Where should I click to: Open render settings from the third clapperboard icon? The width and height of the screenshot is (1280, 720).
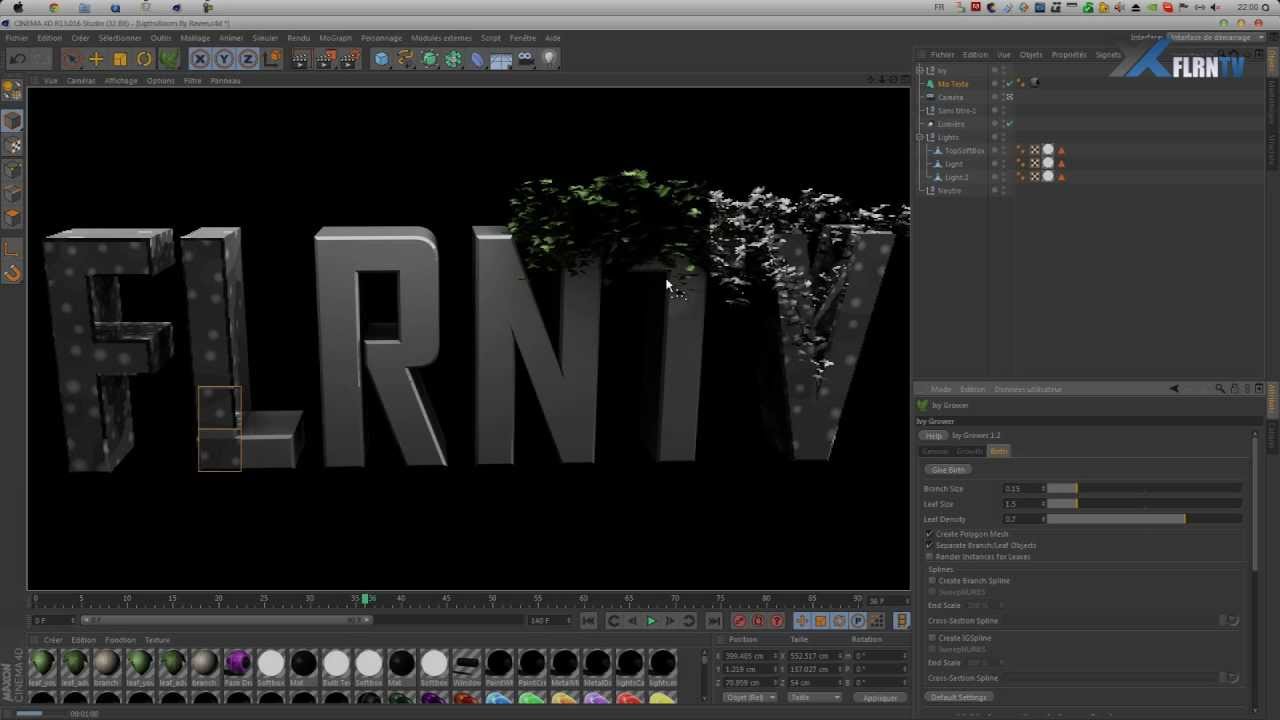coord(349,59)
